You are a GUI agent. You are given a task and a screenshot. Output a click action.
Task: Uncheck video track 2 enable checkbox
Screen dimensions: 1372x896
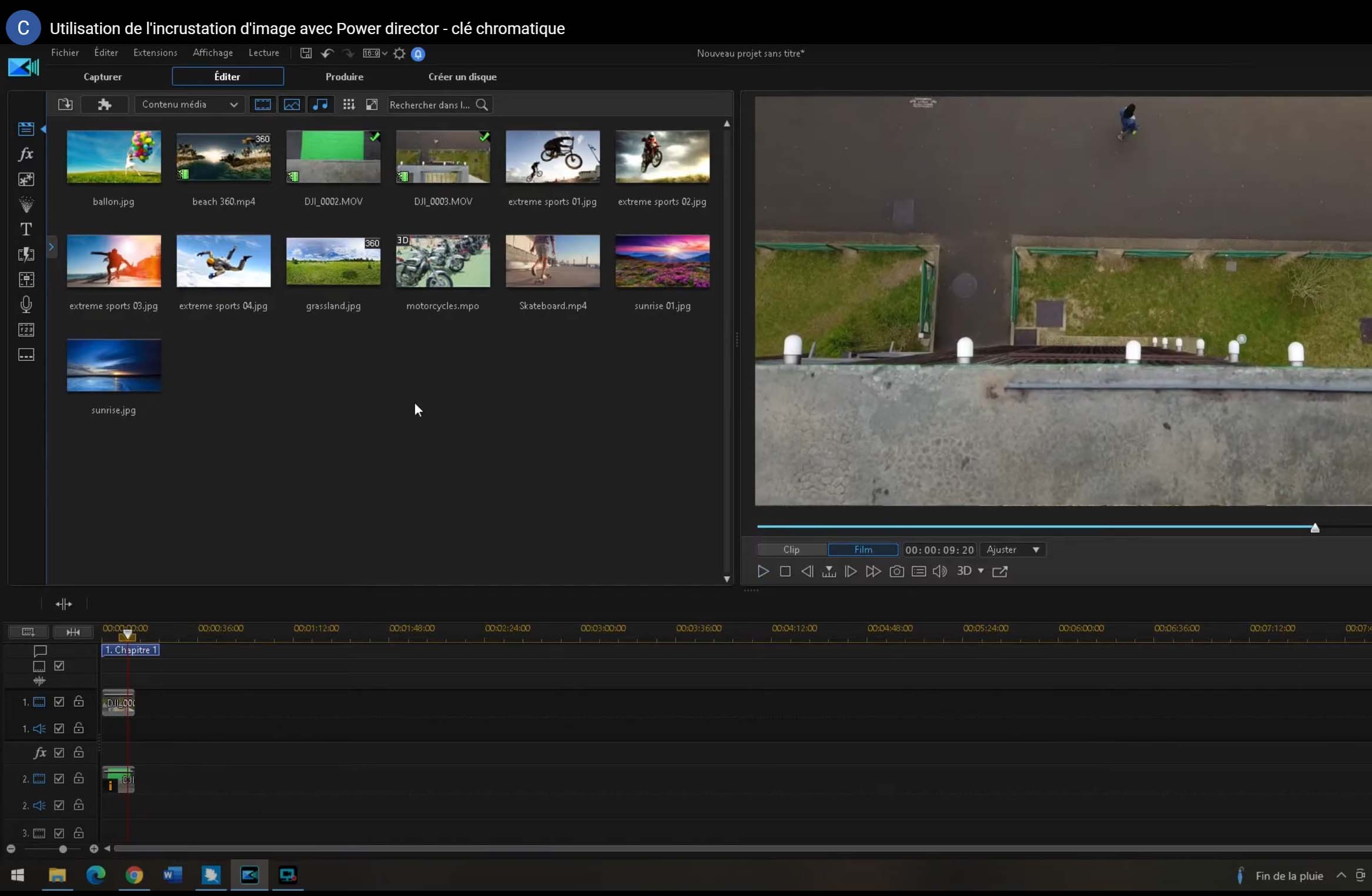(59, 778)
